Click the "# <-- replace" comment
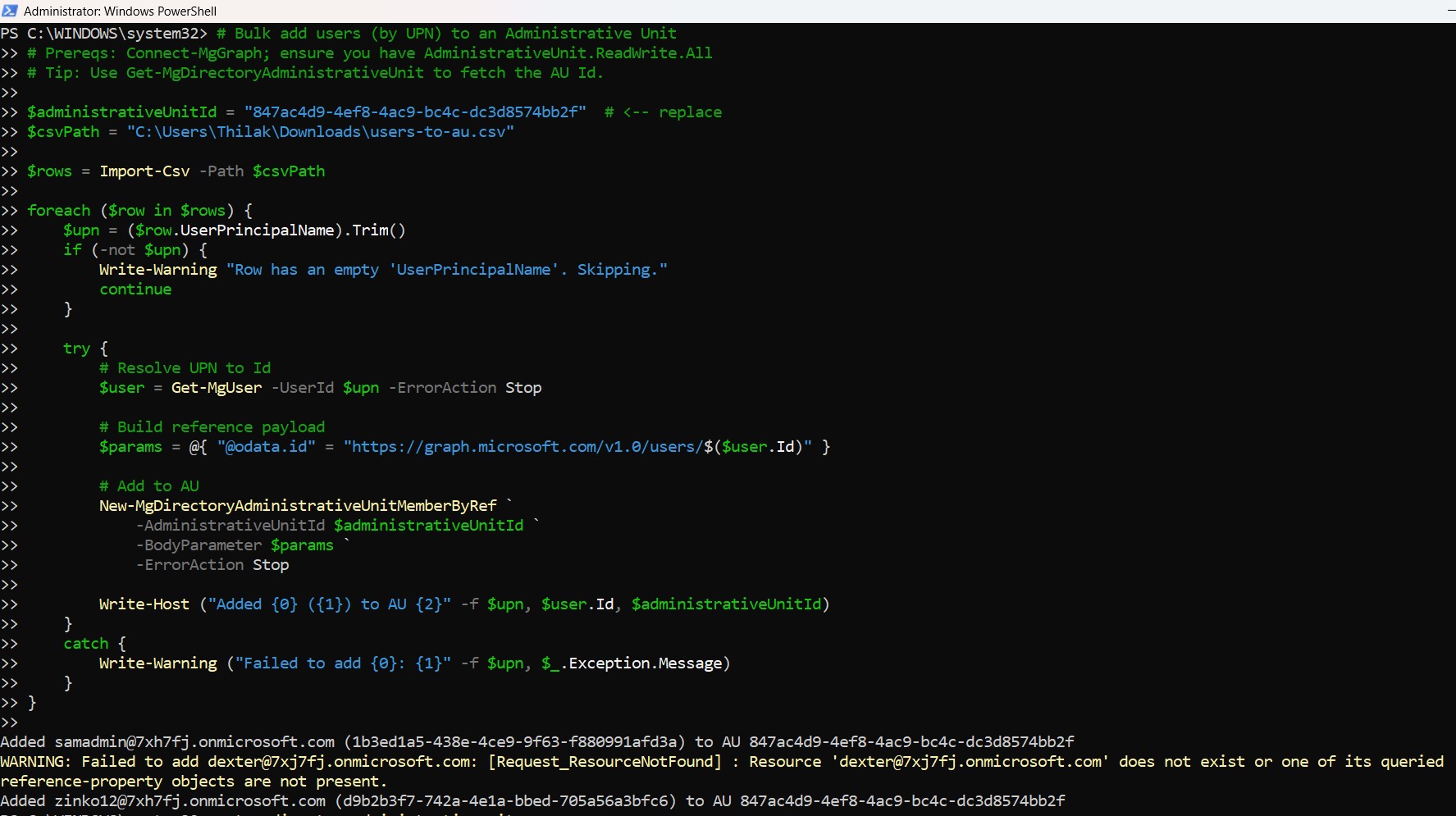1456x816 pixels. click(663, 112)
